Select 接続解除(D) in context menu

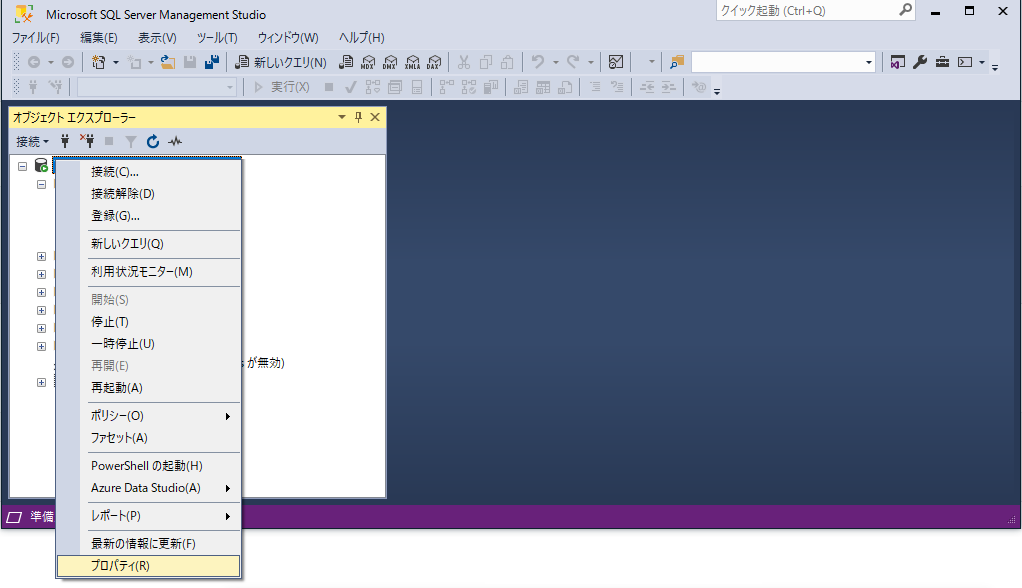(149, 194)
